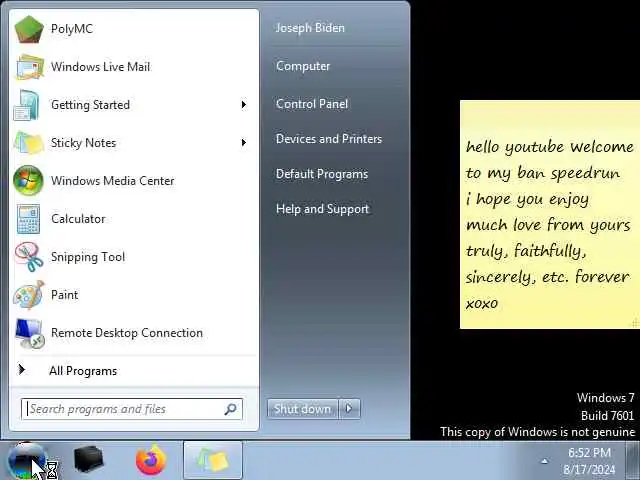Open Help and Support
The width and height of the screenshot is (640, 480).
[322, 209]
